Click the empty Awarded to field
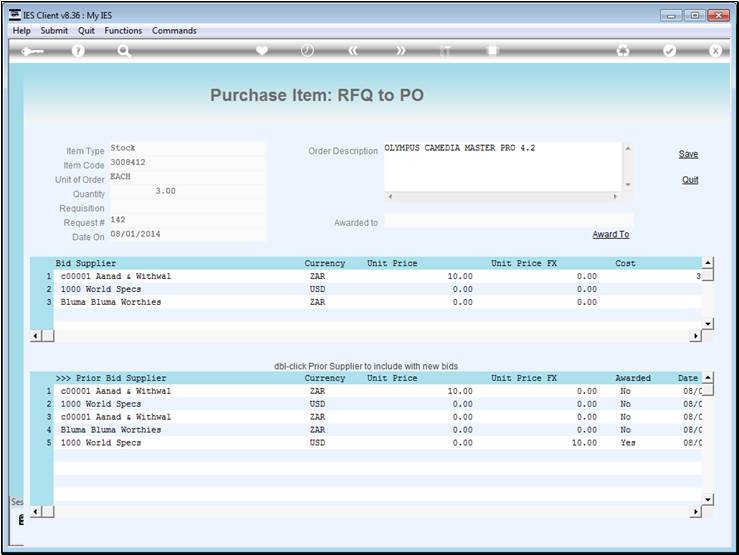Image resolution: width=739 pixels, height=555 pixels. tap(508, 221)
